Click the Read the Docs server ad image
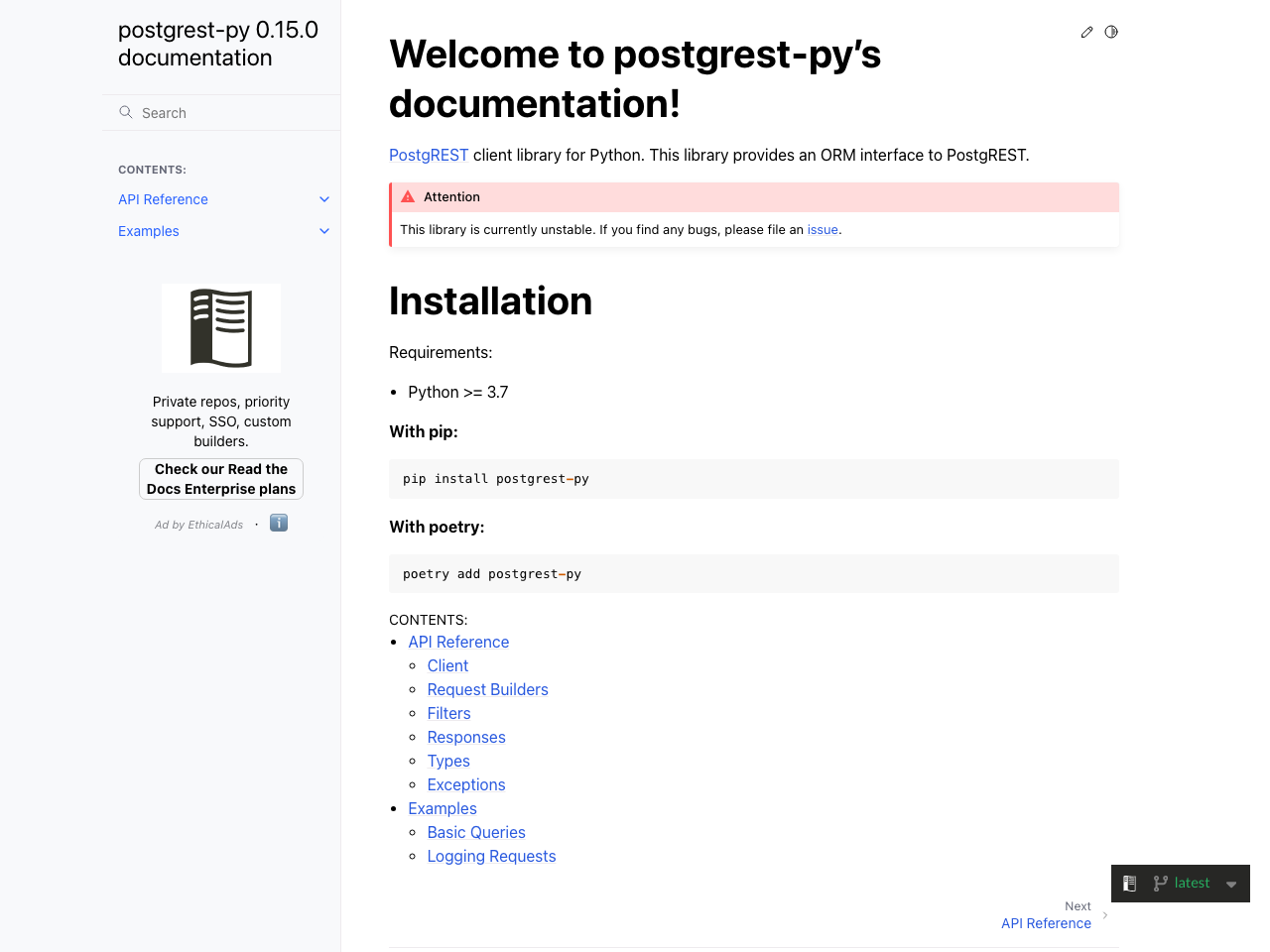This screenshot has width=1270, height=952. pos(221,328)
